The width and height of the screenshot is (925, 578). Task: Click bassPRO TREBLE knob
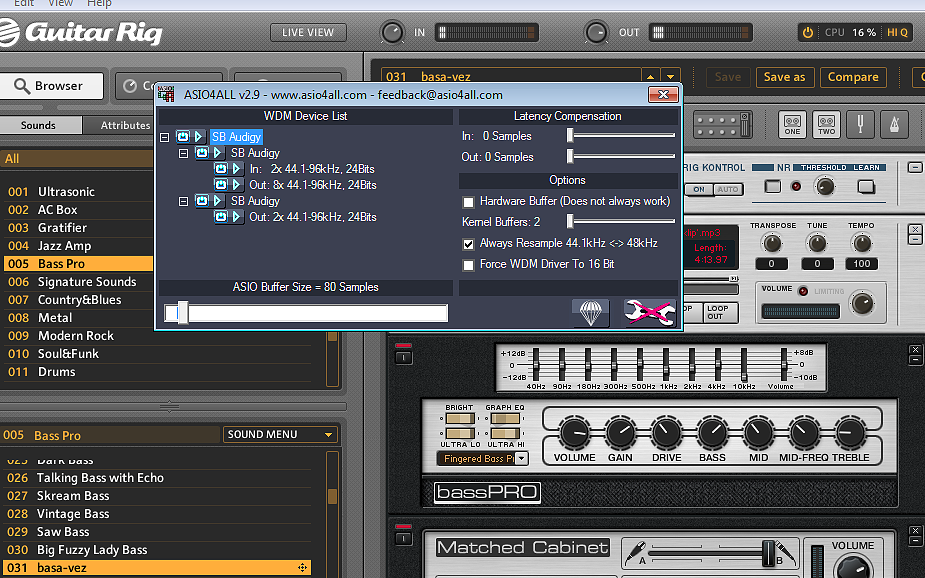click(849, 433)
